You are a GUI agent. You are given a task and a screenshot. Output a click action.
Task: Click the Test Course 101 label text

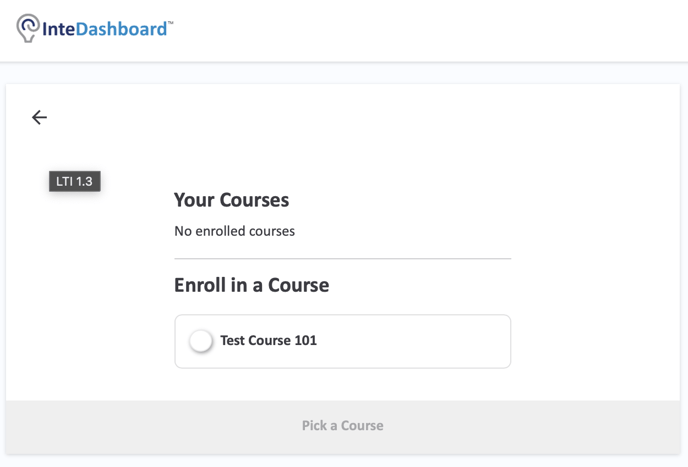pyautogui.click(x=269, y=341)
